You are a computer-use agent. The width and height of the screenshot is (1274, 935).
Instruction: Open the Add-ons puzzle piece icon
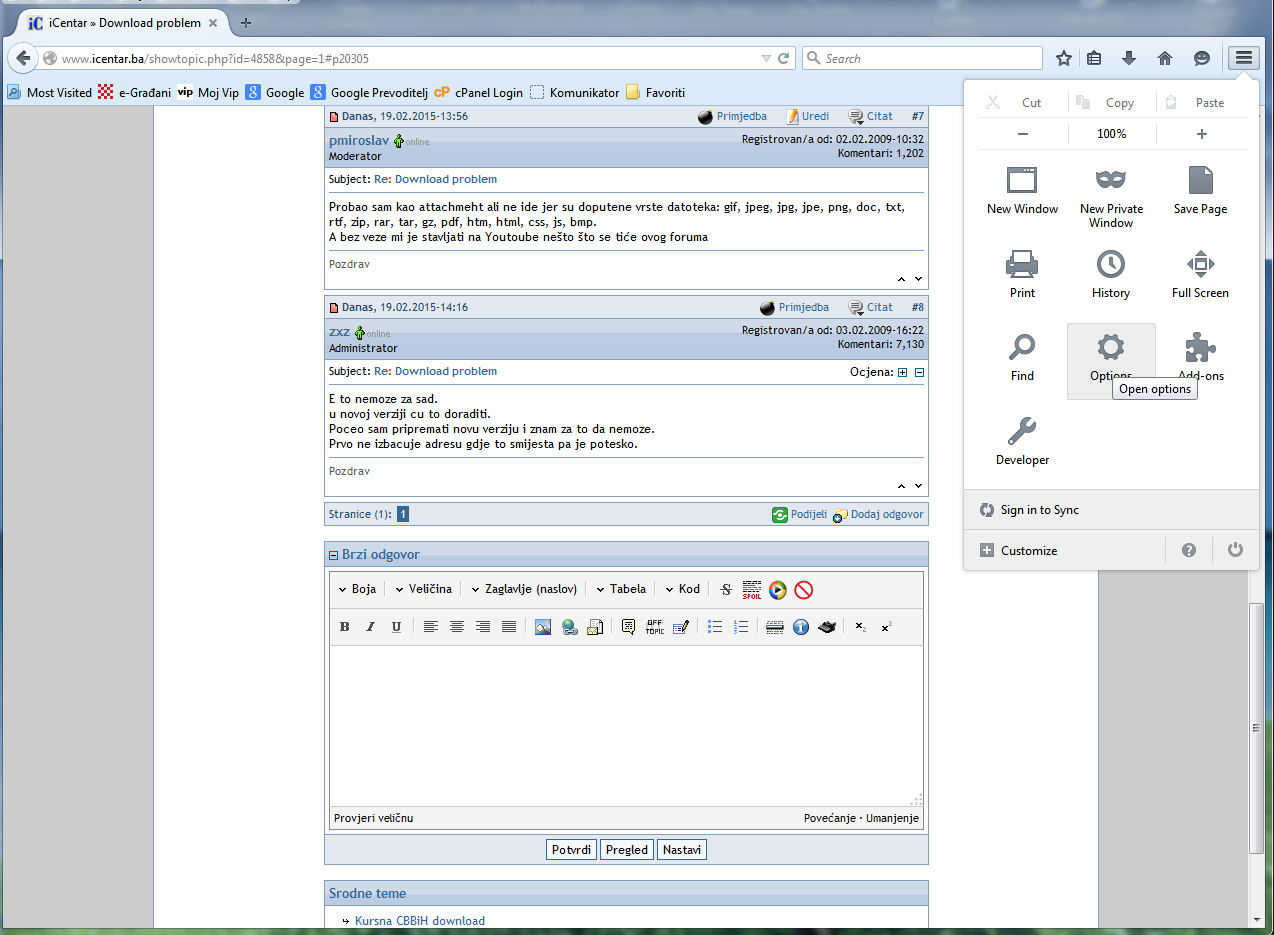click(x=1200, y=349)
